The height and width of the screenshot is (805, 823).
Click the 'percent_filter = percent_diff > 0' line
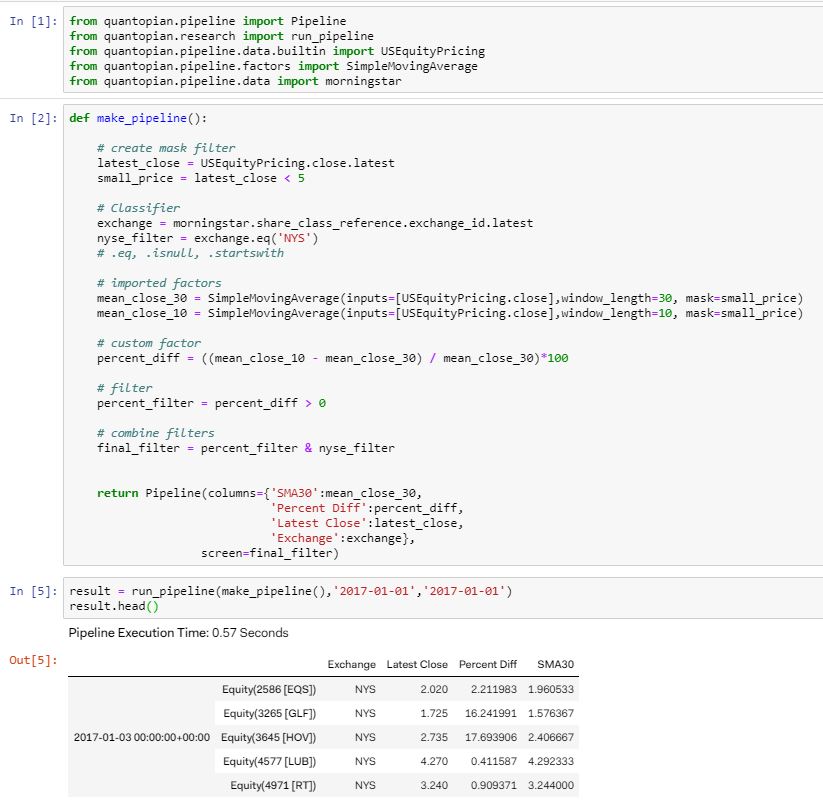tap(211, 404)
